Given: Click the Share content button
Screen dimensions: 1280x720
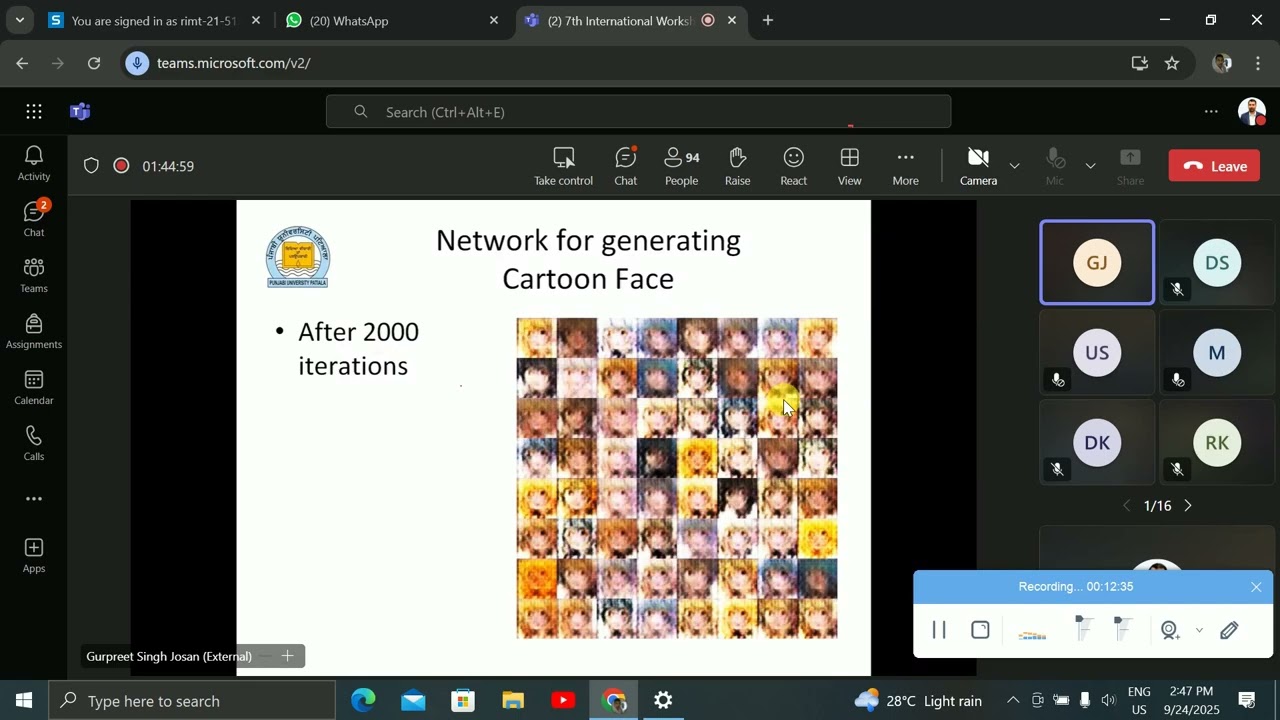Looking at the screenshot, I should click(1130, 166).
